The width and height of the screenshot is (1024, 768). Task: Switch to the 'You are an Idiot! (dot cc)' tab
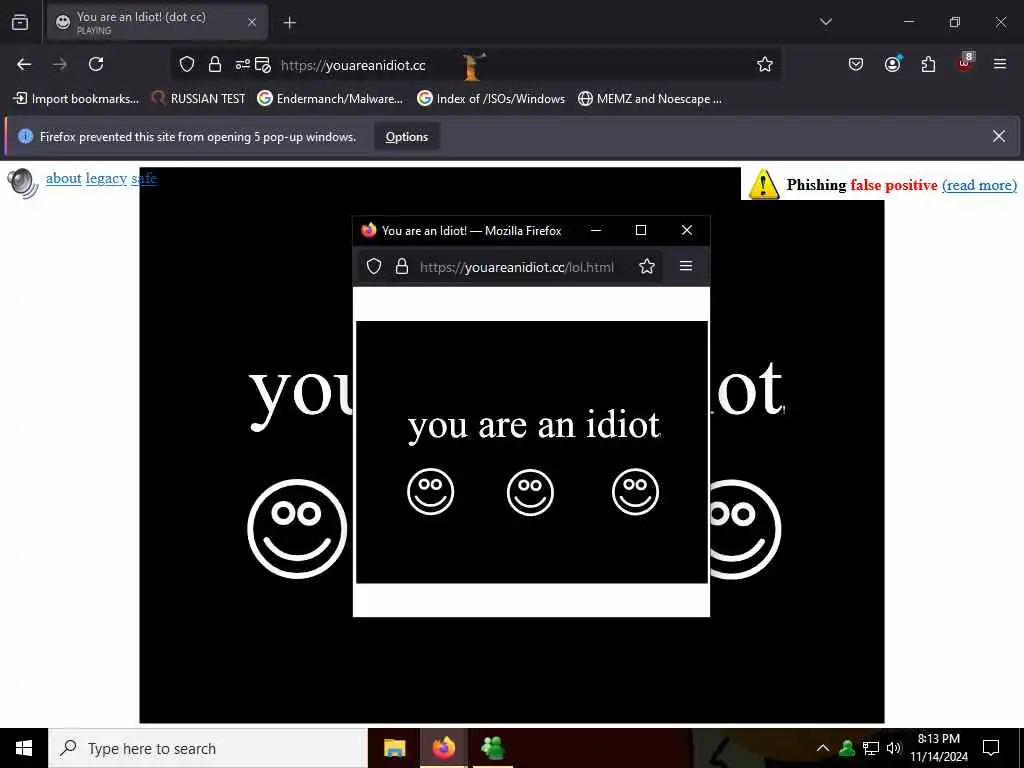[x=157, y=22]
